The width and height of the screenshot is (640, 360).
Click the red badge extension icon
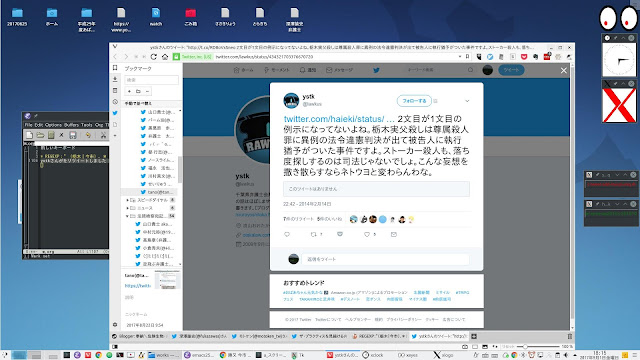(x=547, y=57)
